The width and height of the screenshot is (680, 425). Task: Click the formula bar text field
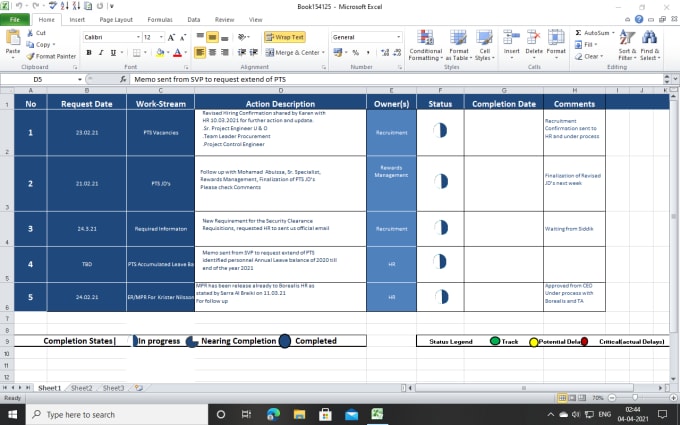tap(397, 79)
